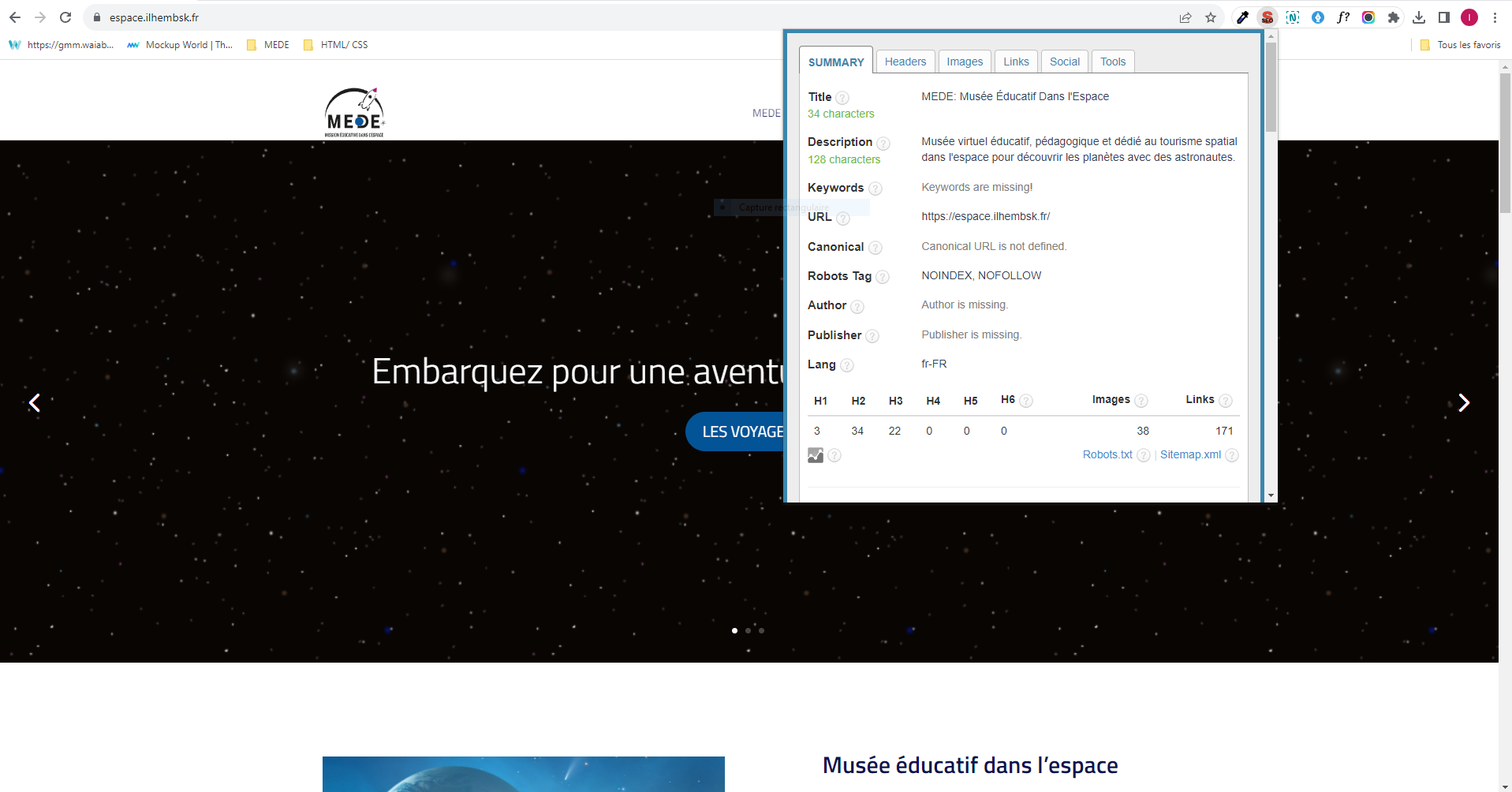This screenshot has width=1512, height=792.
Task: Toggle the browser side panel icon
Action: pos(1444,17)
